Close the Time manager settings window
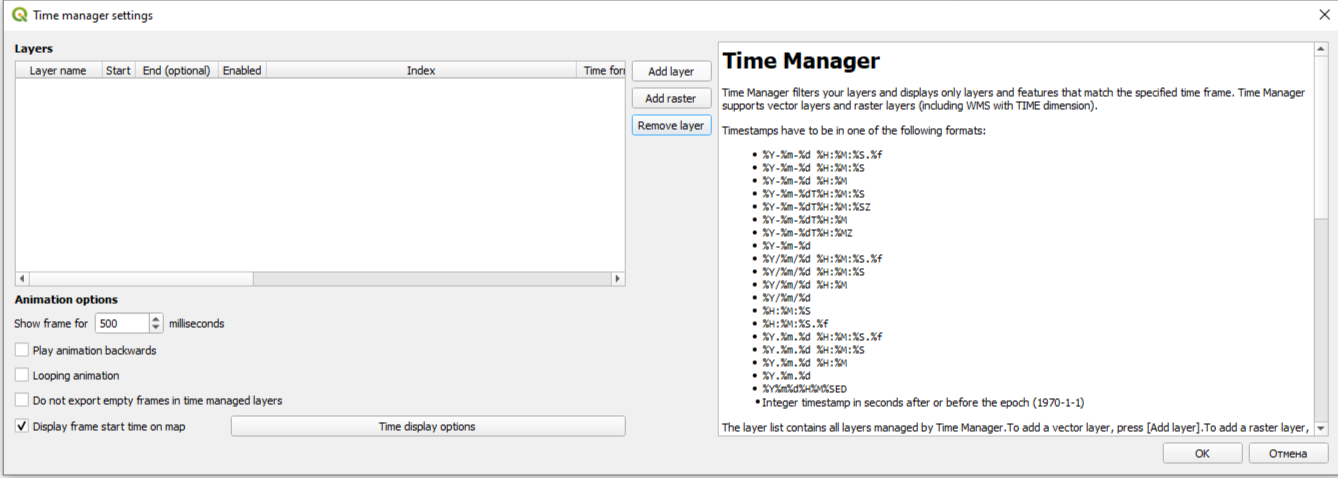 point(1323,15)
